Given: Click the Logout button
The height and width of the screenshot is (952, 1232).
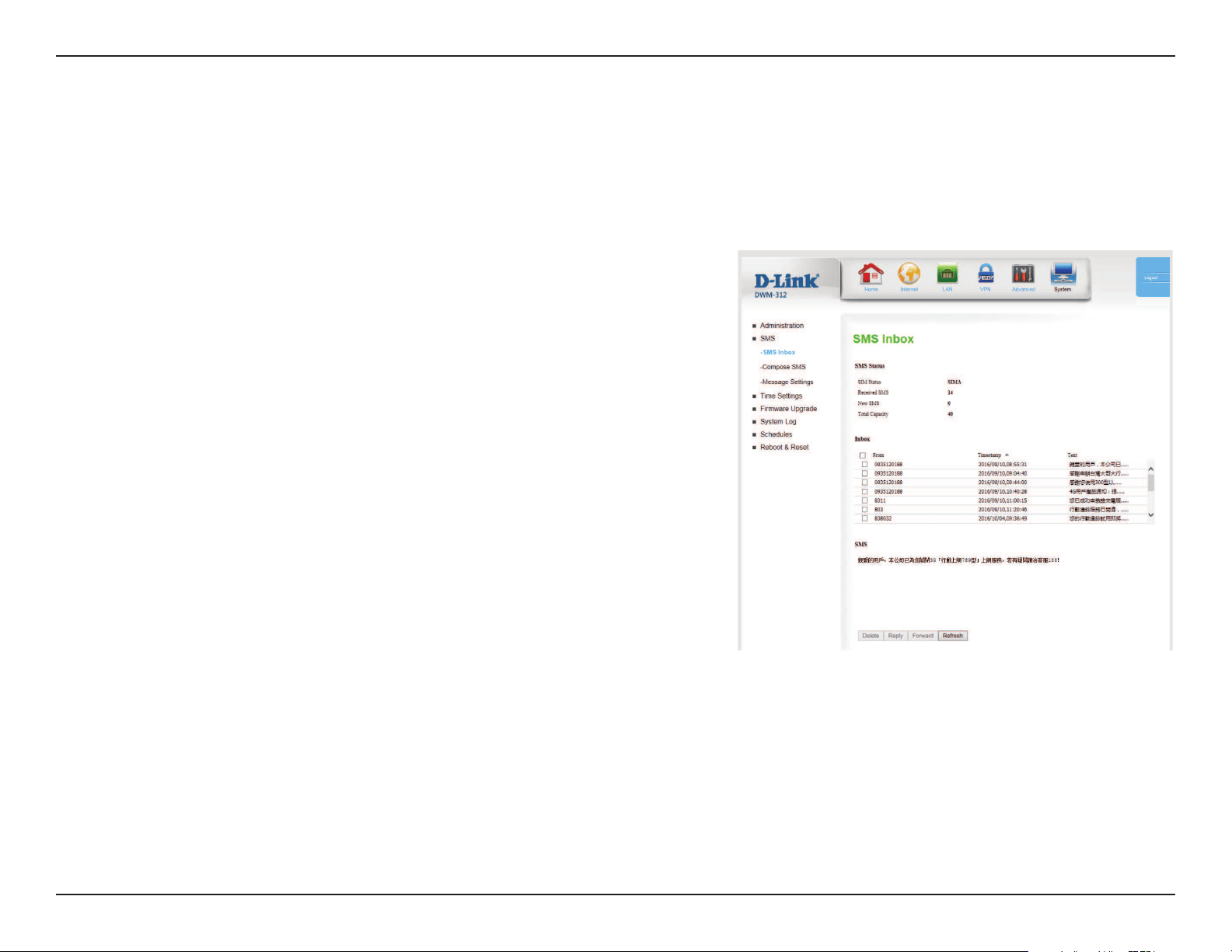Looking at the screenshot, I should coord(1152,277).
